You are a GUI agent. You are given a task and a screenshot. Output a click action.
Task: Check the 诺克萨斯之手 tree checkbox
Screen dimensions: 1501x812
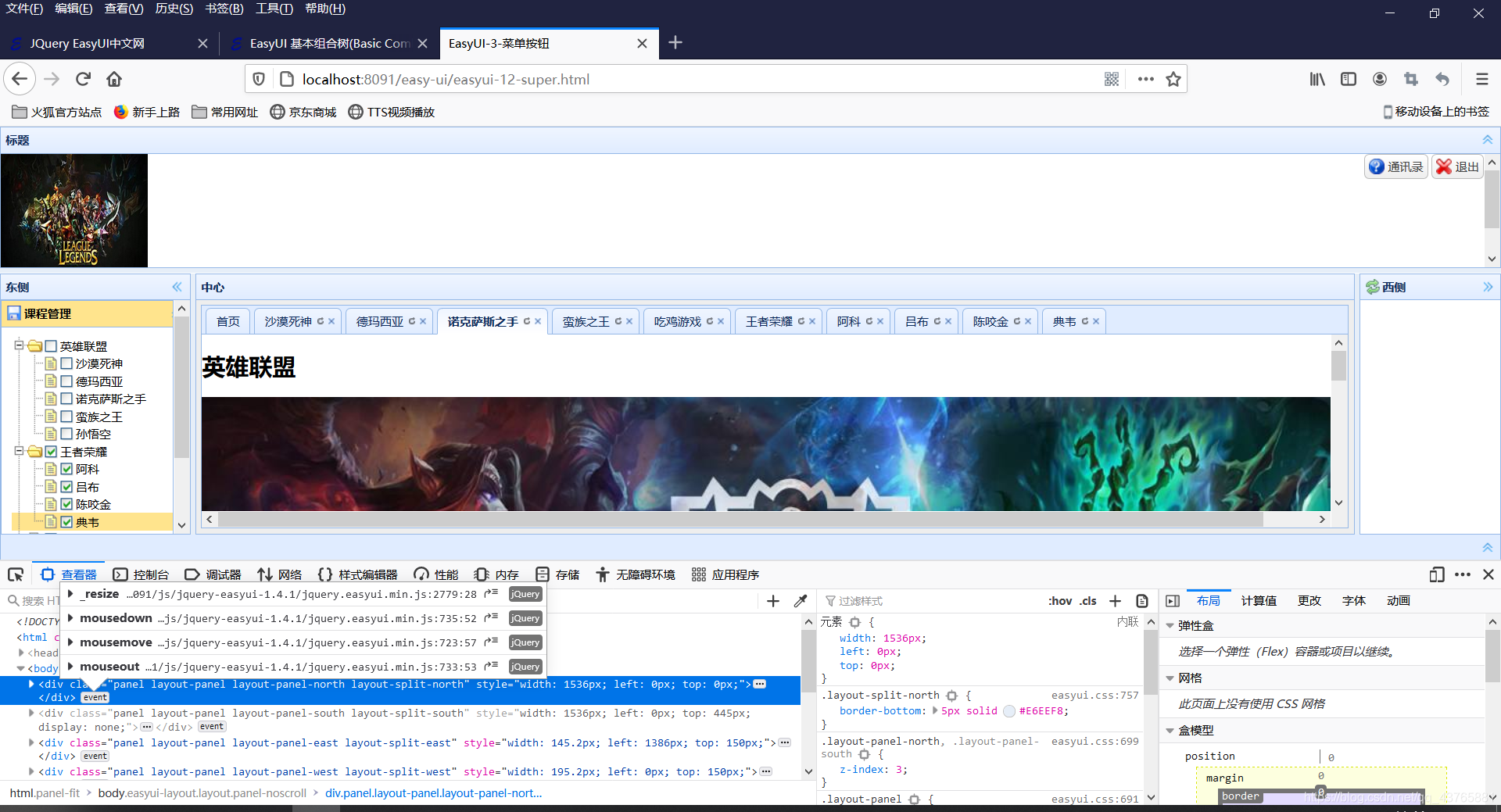point(66,399)
